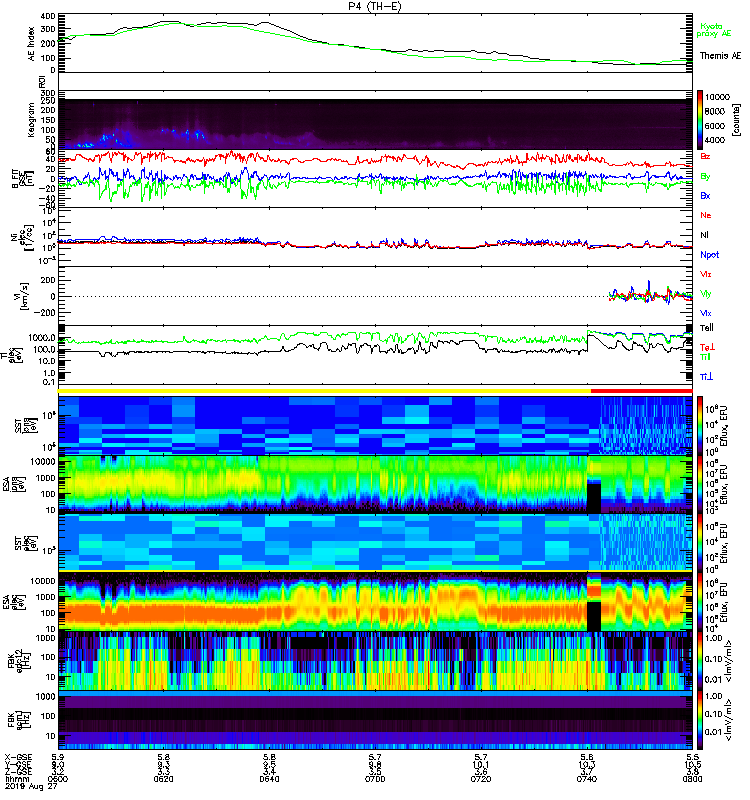Click the blue "Npot" legend label

(709, 255)
